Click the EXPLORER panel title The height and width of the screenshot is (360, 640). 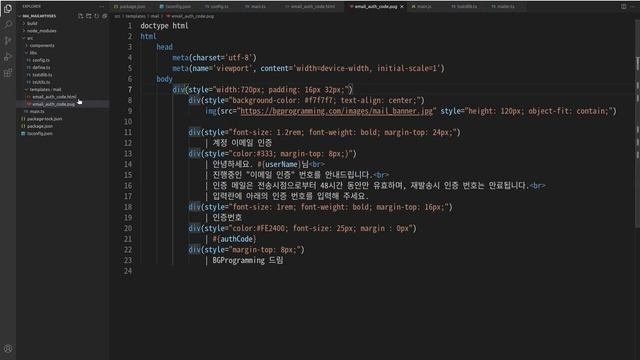pyautogui.click(x=31, y=7)
